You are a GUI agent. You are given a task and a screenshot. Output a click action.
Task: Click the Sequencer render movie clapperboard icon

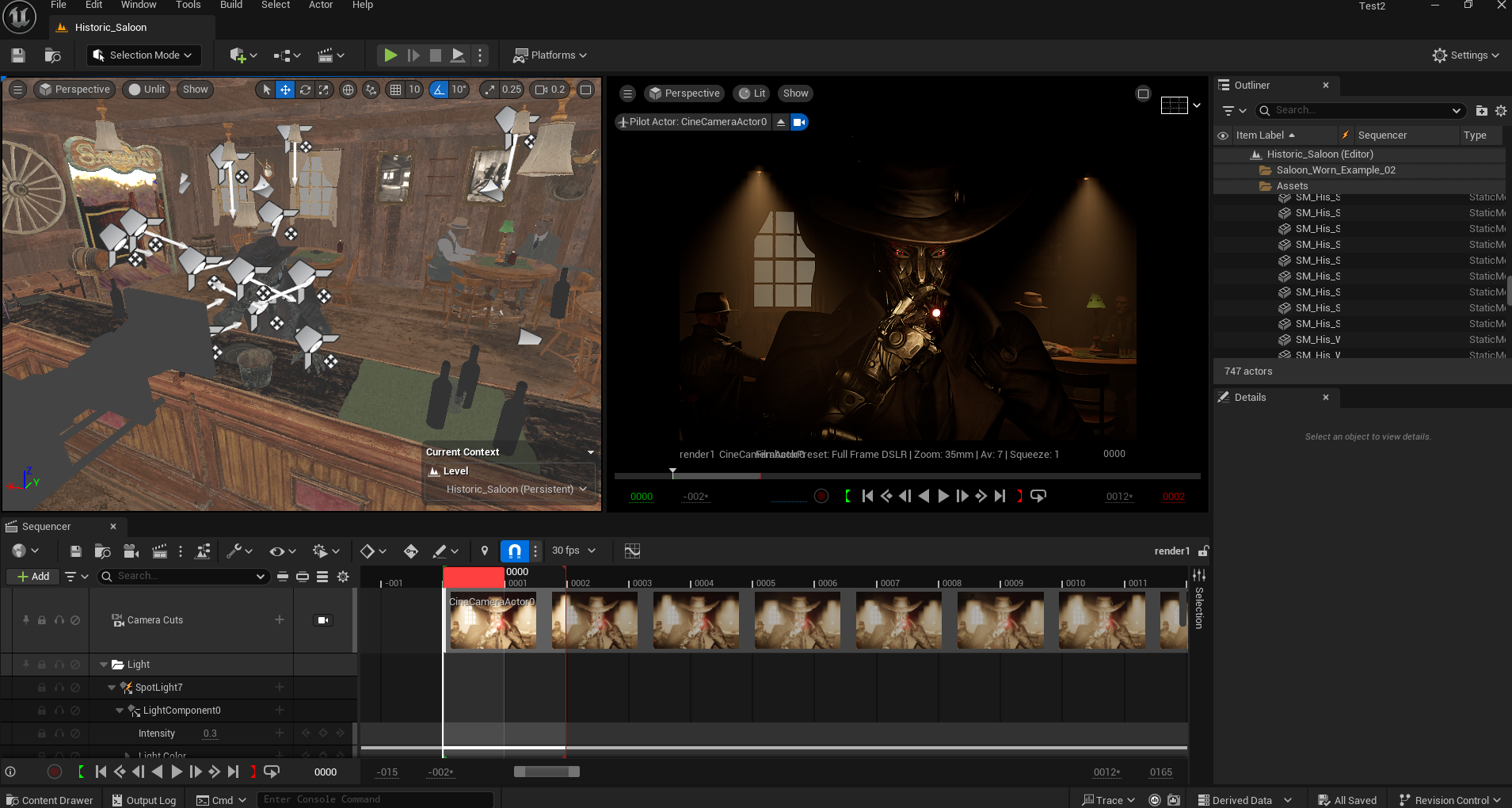point(159,551)
